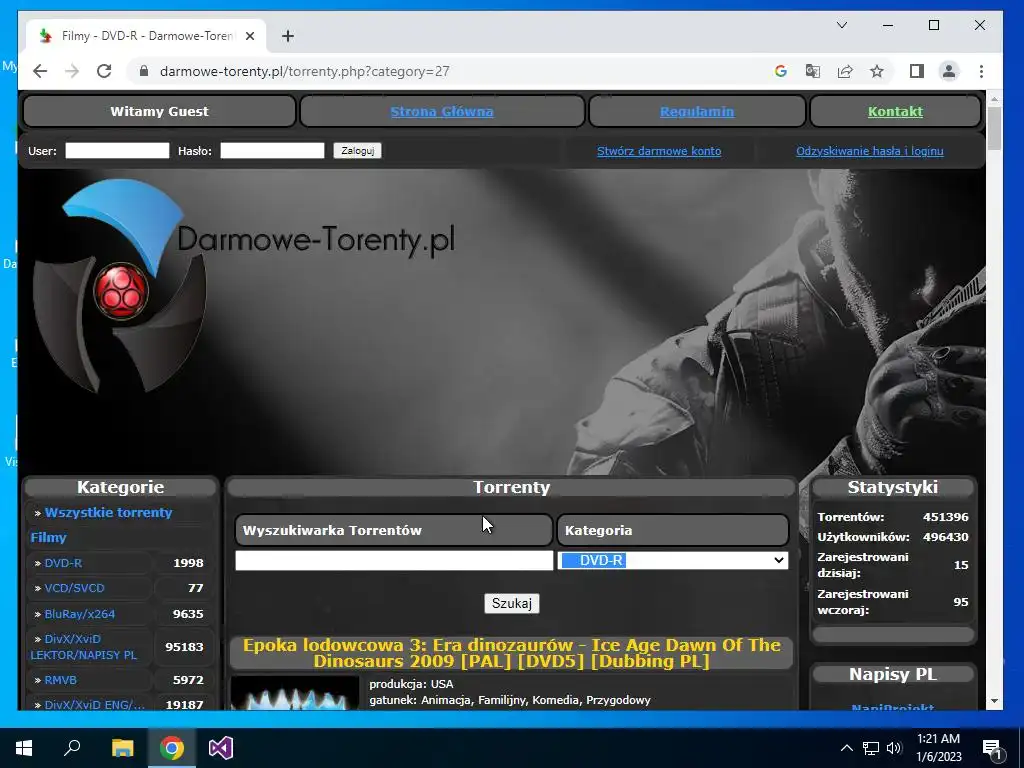Screen dimensions: 1024x768
Task: Open the Regulamin page
Action: click(697, 112)
